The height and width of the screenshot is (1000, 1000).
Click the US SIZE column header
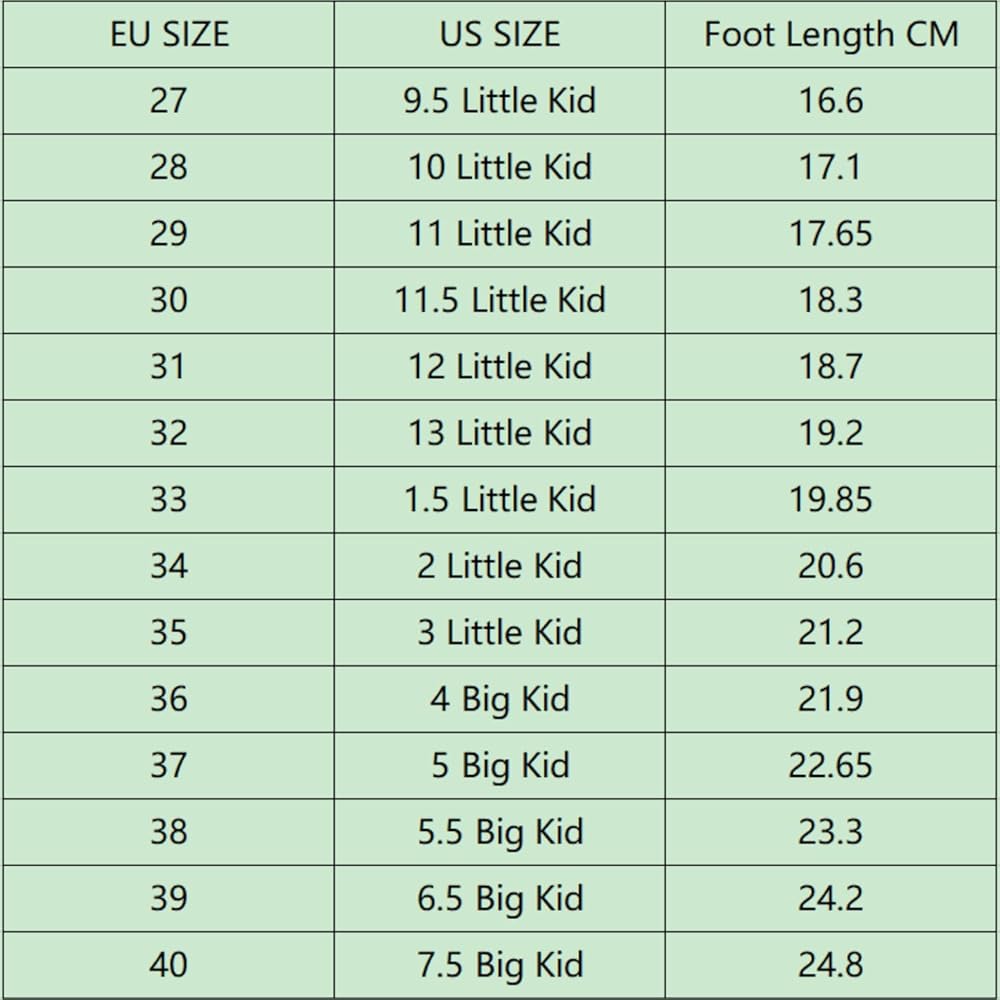tap(499, 34)
